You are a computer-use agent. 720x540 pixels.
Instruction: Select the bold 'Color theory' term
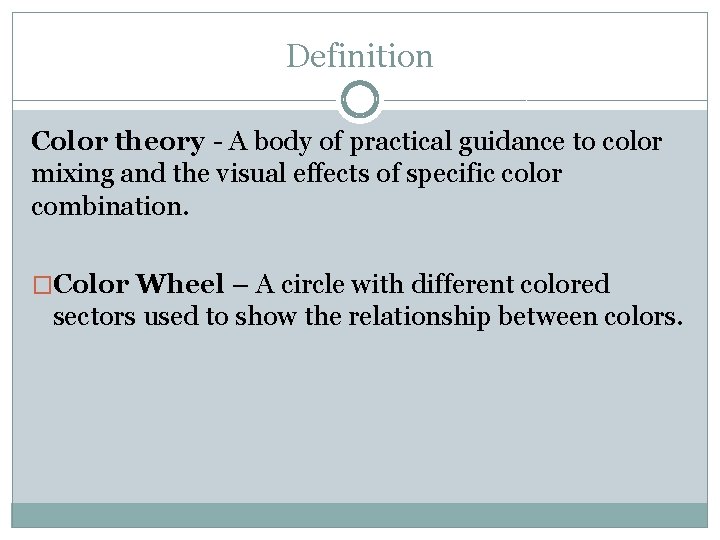[117, 142]
